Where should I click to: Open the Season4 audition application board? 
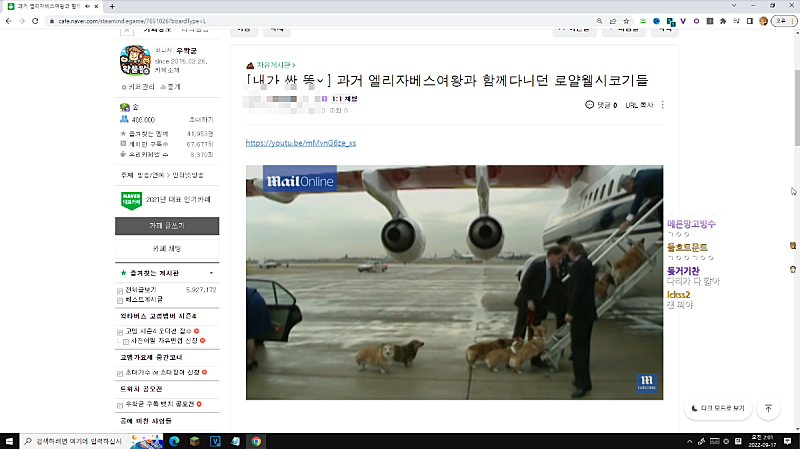click(x=158, y=331)
